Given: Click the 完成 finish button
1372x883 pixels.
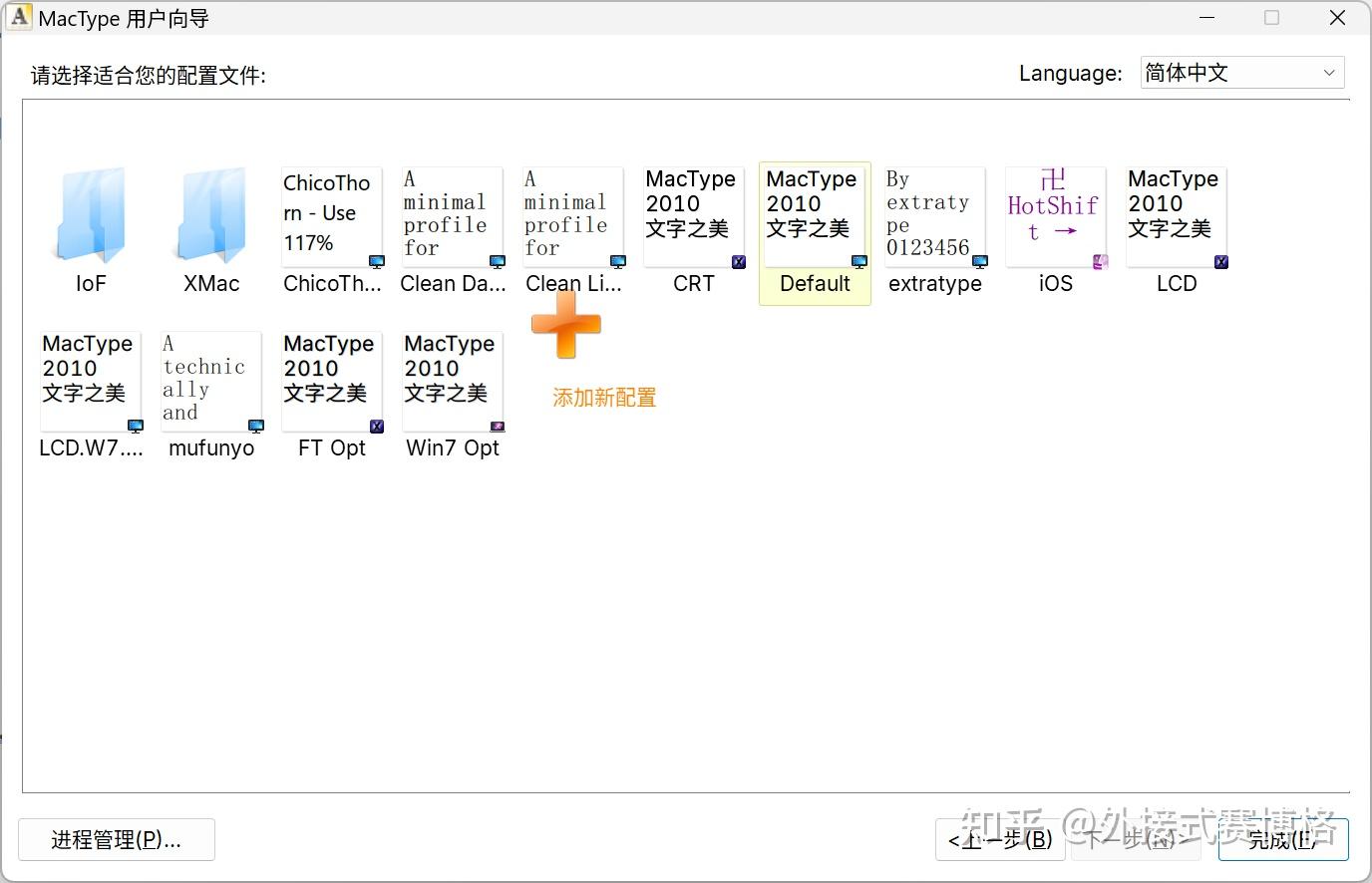Looking at the screenshot, I should [1281, 839].
